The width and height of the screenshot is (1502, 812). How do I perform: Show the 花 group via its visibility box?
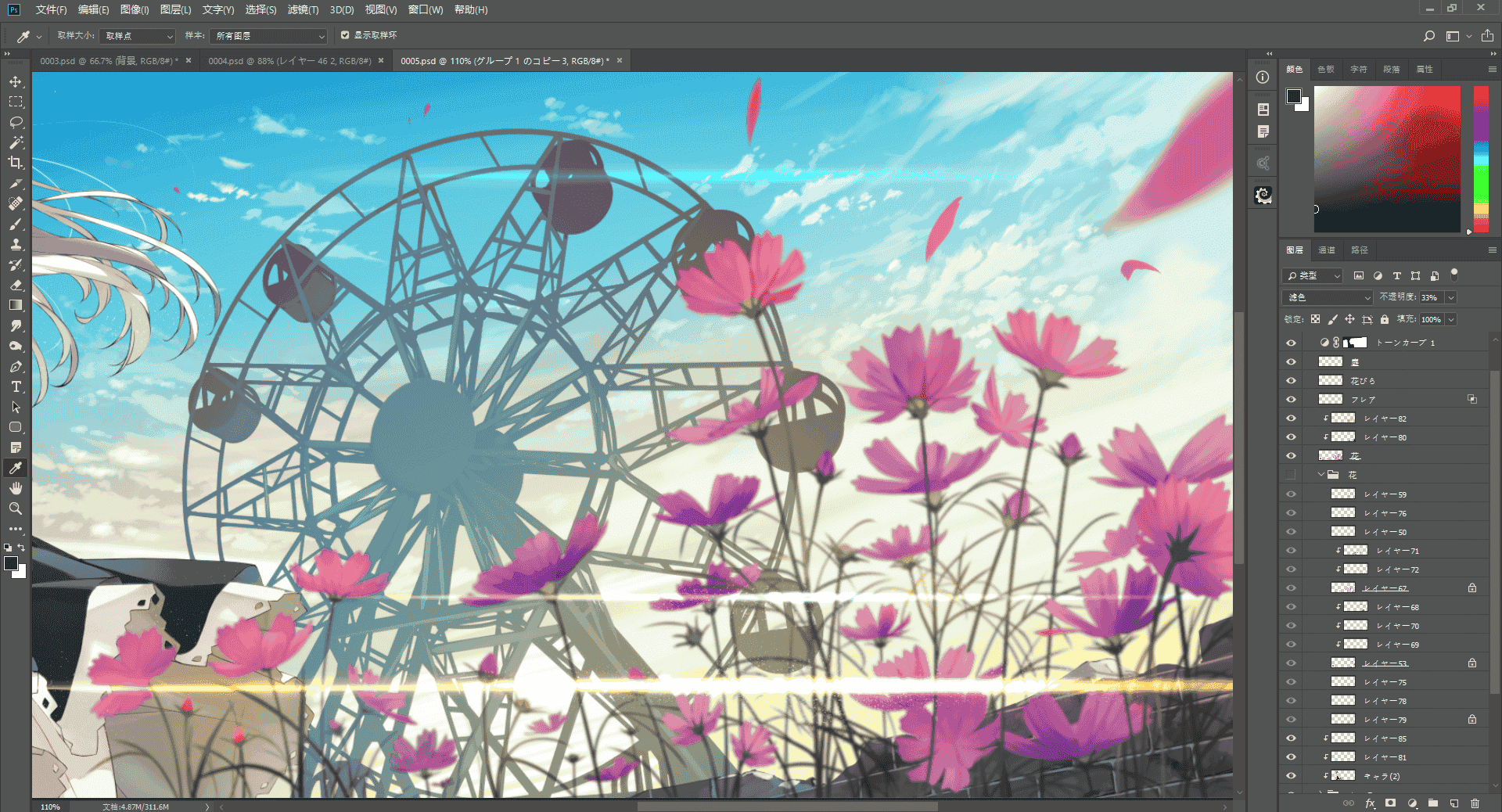click(1291, 475)
